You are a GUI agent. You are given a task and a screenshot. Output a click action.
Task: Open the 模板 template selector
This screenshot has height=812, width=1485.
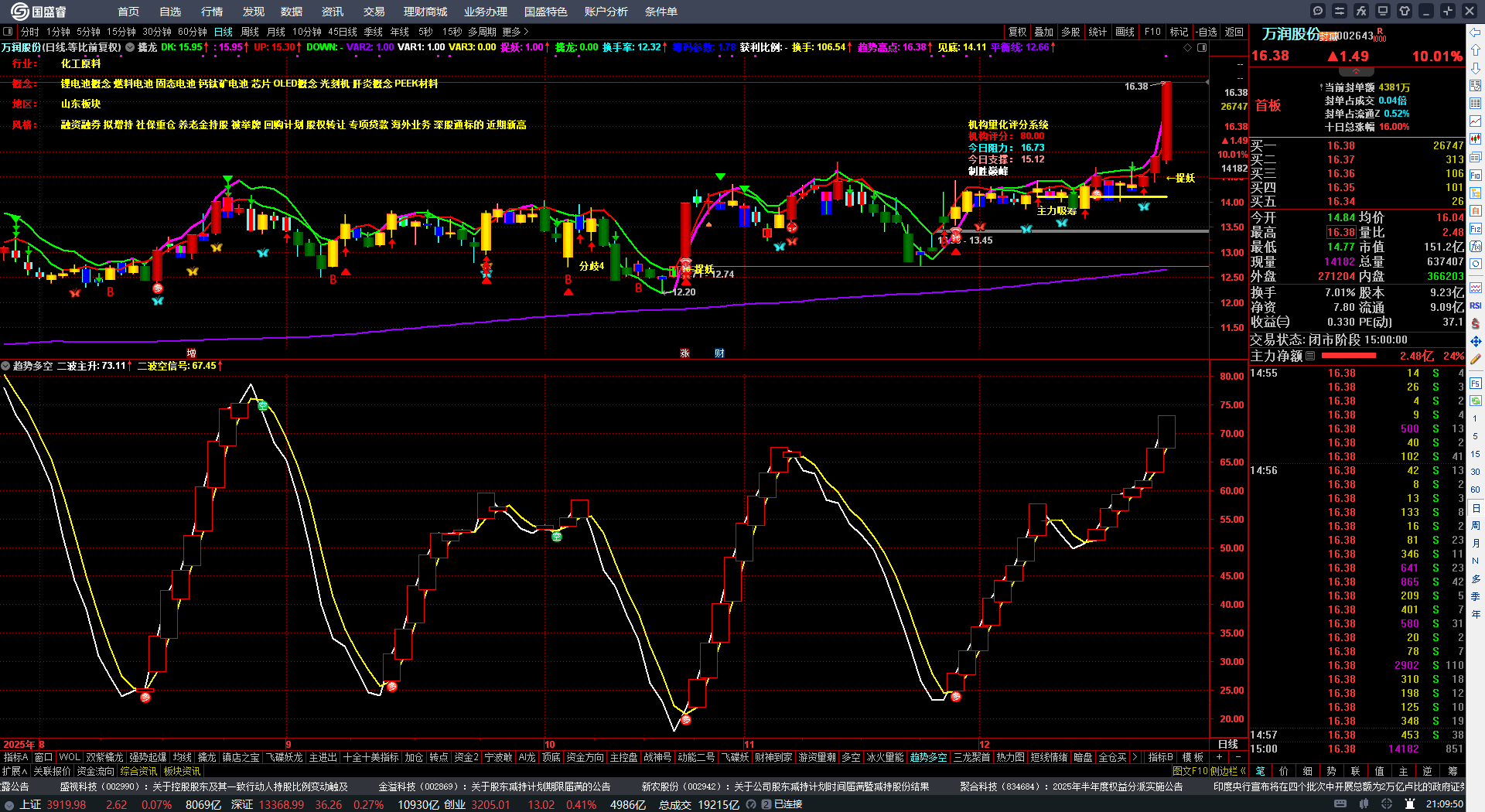click(x=1193, y=757)
